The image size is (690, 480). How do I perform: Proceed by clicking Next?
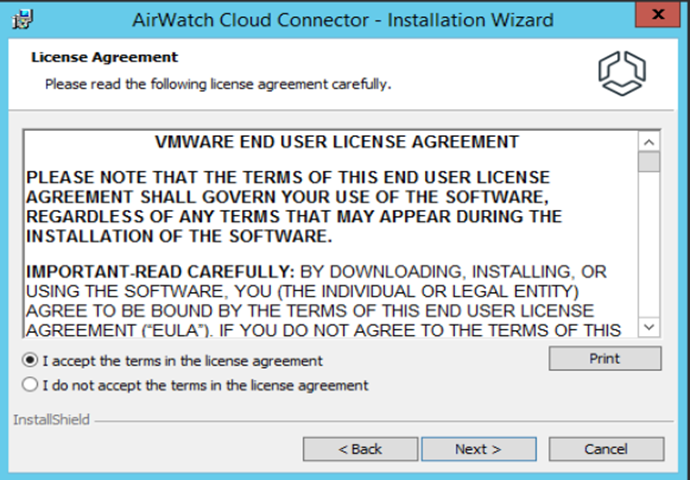tap(478, 449)
